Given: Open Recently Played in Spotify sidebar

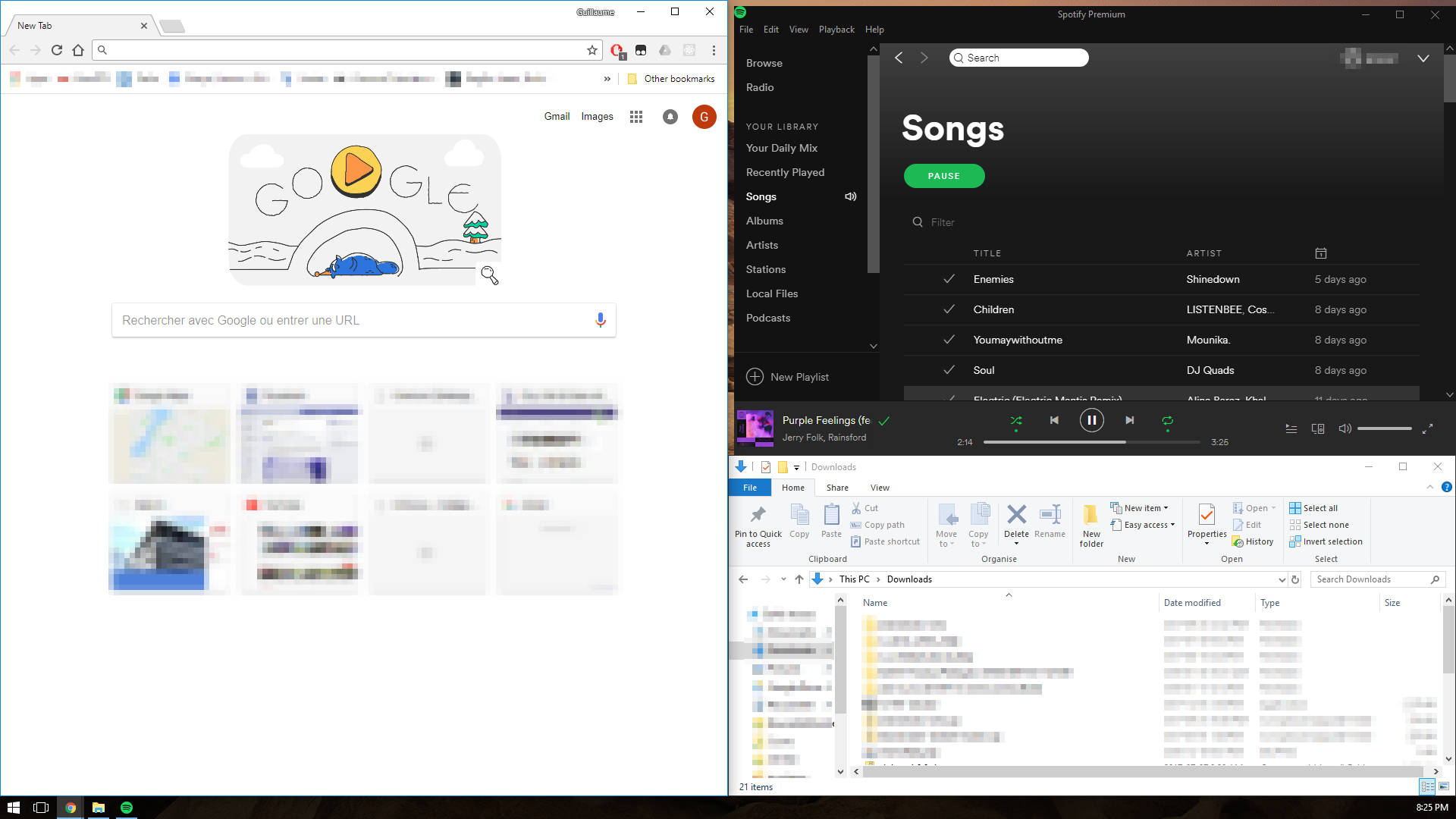Looking at the screenshot, I should 785,172.
